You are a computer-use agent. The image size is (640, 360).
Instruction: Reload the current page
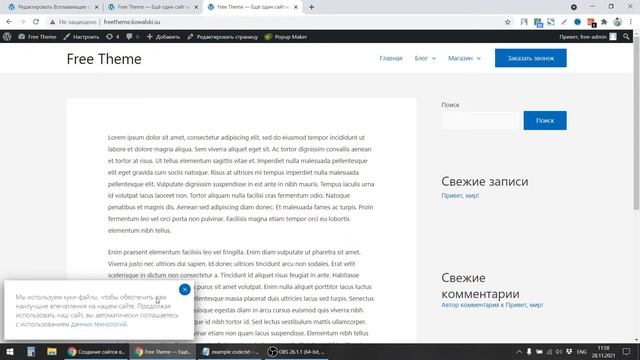coord(36,22)
